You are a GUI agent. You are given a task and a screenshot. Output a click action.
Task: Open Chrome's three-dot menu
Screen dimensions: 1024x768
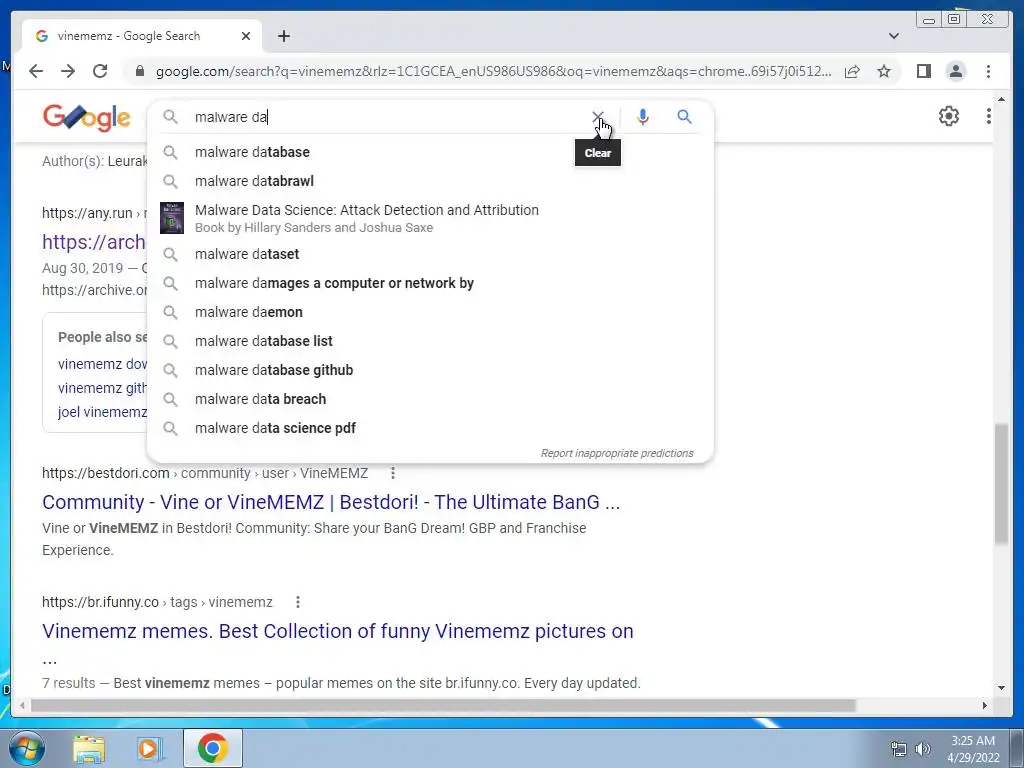[988, 71]
